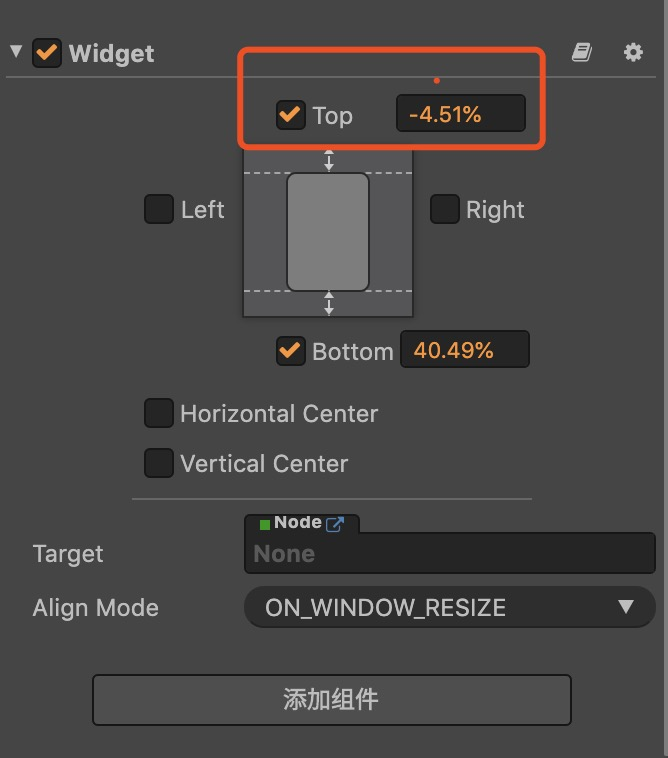
Task: Click the Top offset field showing -4.51%
Action: (x=460, y=114)
